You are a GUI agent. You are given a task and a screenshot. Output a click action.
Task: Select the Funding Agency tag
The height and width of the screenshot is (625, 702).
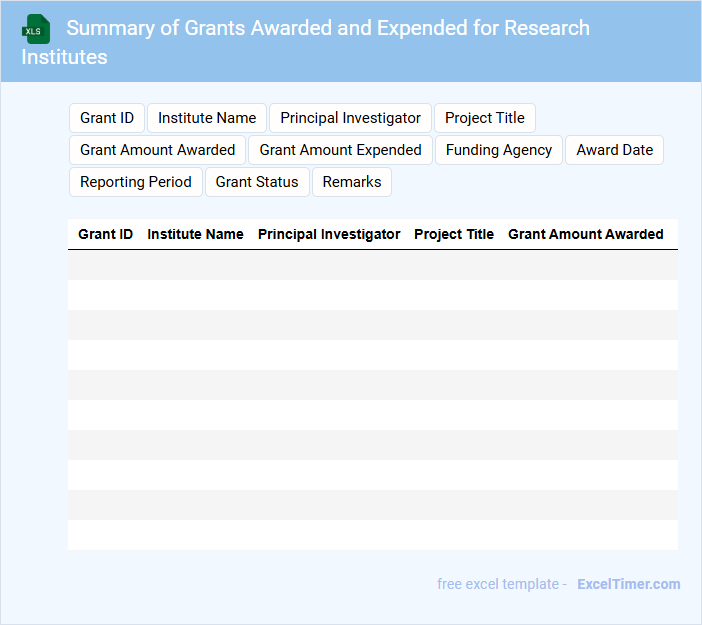[x=498, y=150]
